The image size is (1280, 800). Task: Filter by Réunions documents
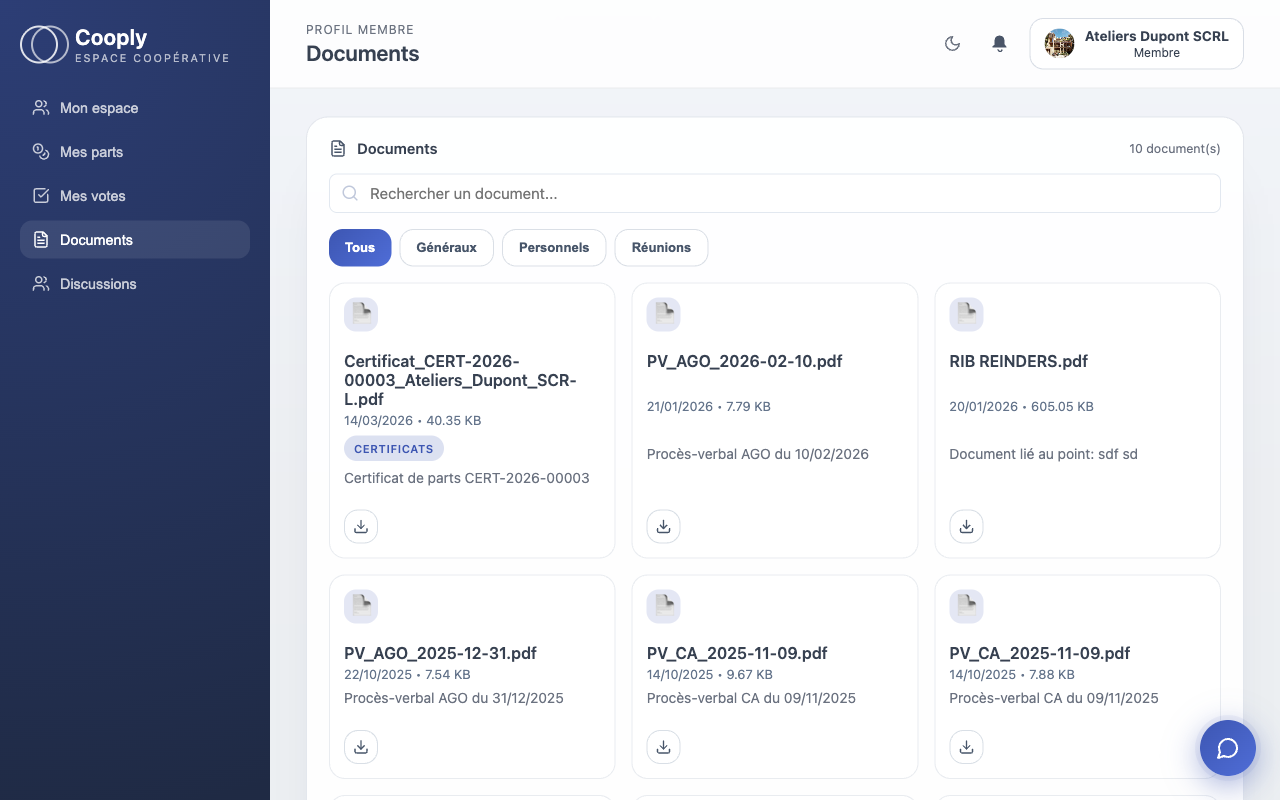tap(661, 248)
